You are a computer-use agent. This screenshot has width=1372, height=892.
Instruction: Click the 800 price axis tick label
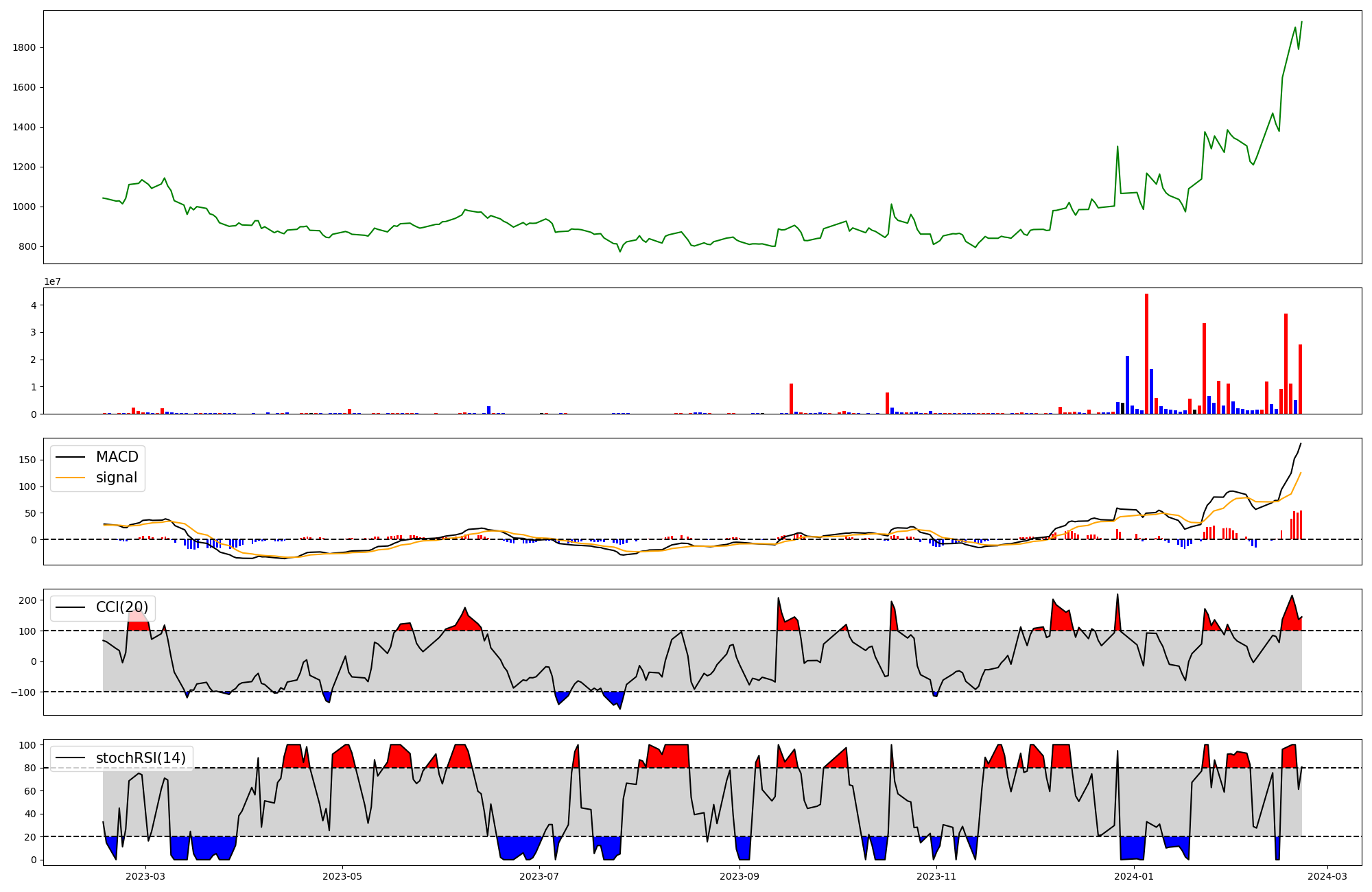click(x=27, y=246)
